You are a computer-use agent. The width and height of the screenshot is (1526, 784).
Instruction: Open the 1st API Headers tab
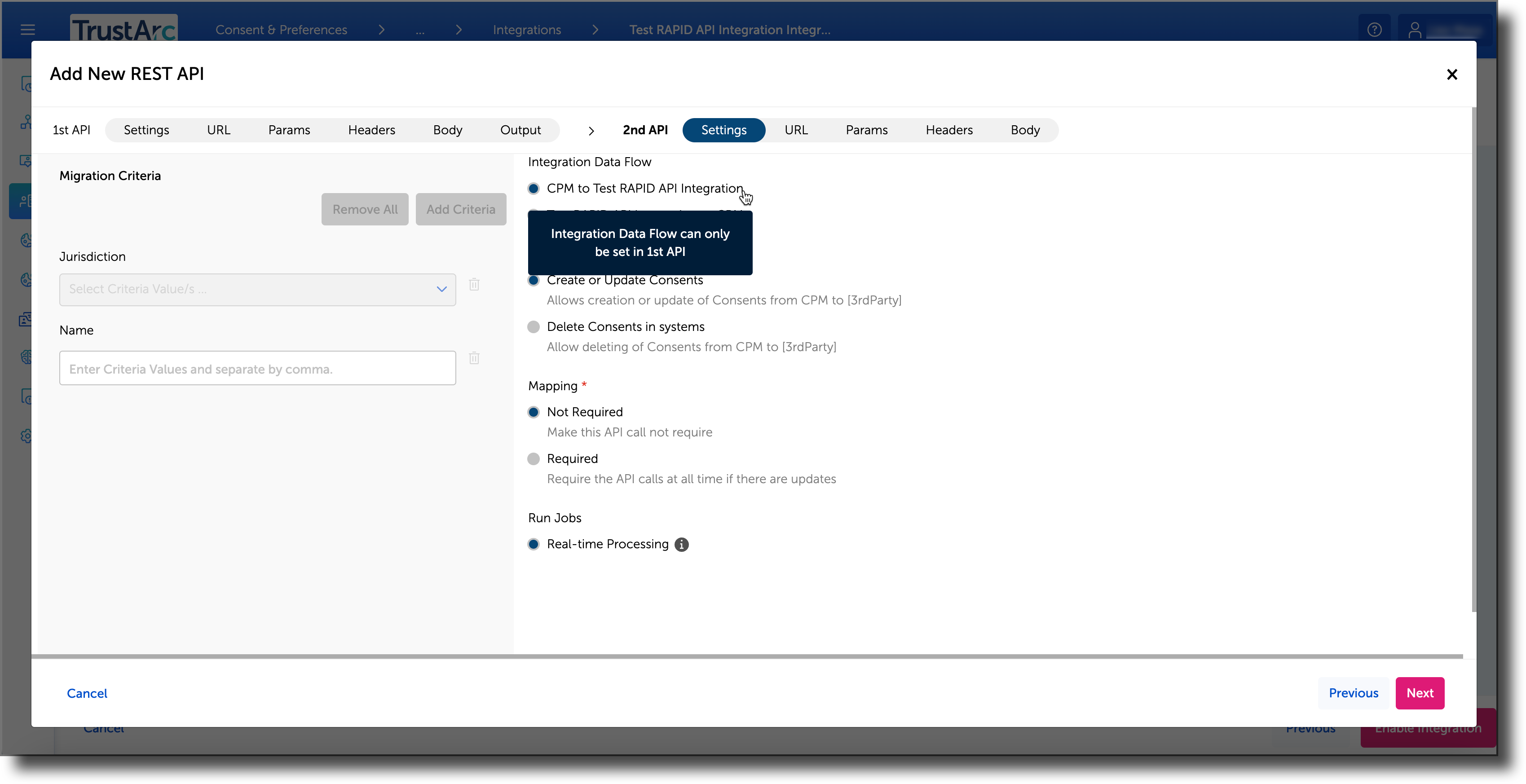pyautogui.click(x=371, y=130)
